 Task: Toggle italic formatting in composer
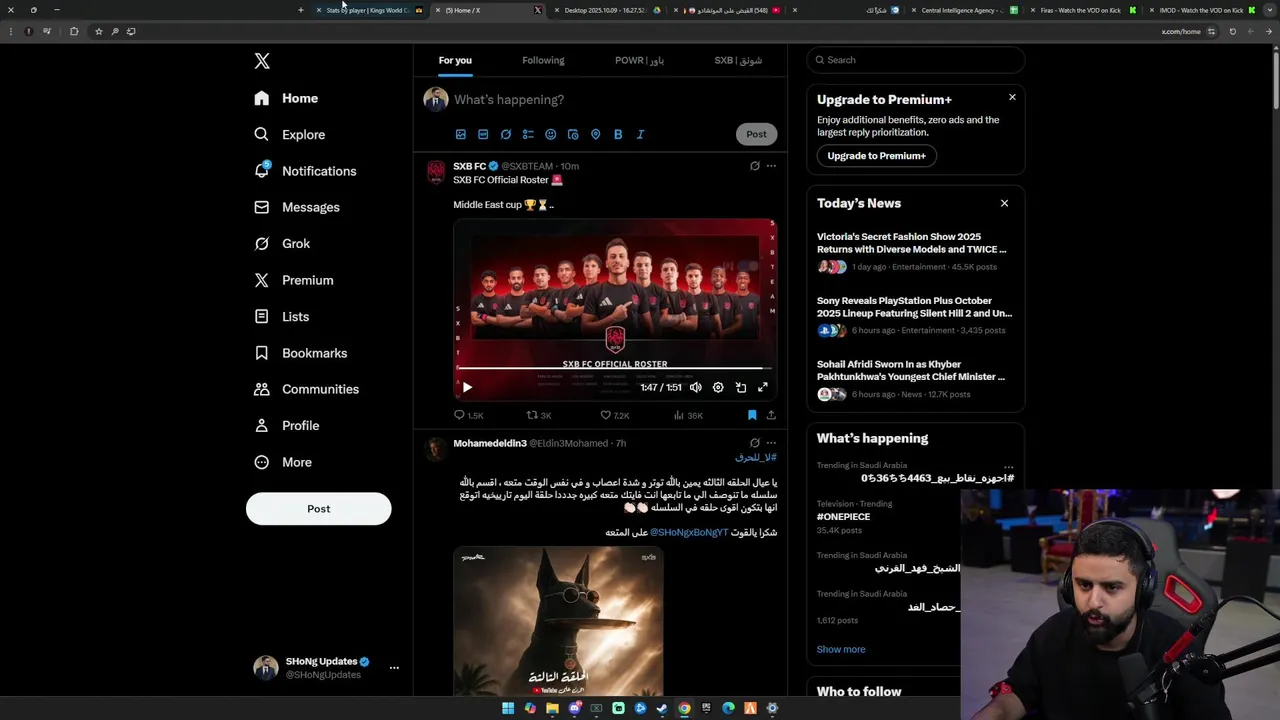(640, 134)
